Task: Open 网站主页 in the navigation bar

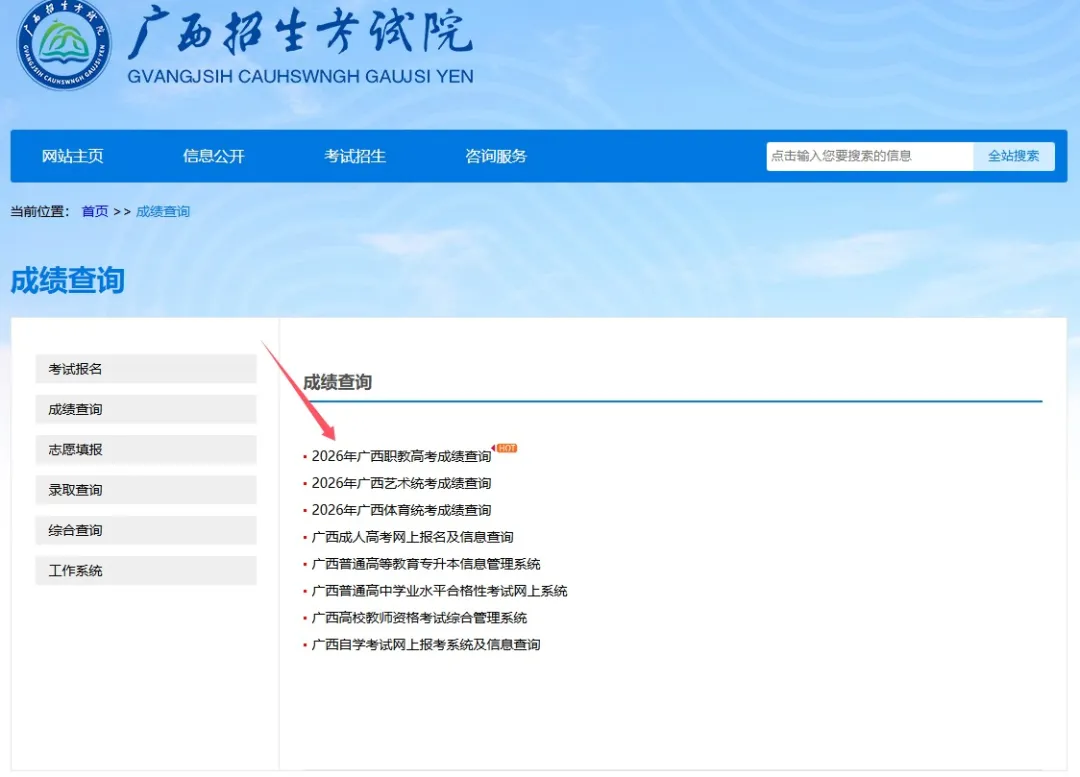Action: [x=73, y=156]
